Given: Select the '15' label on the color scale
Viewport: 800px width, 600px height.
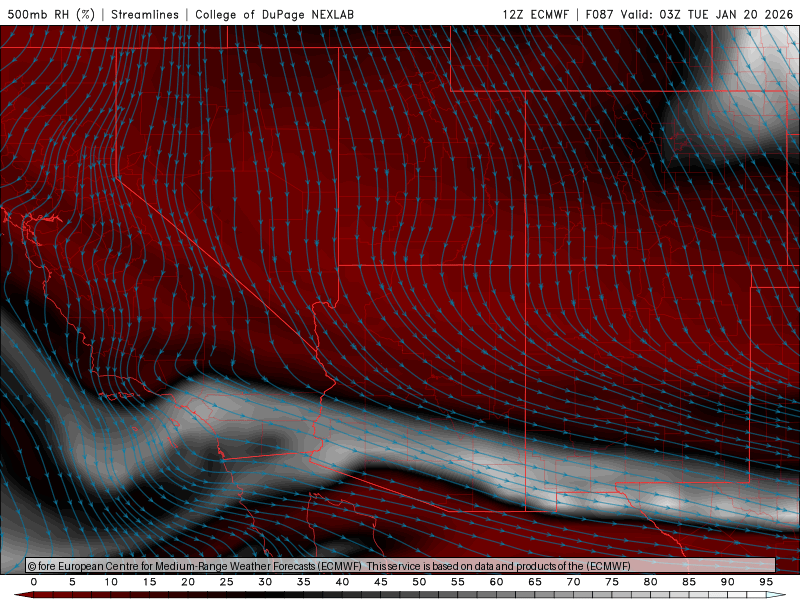Looking at the screenshot, I should click(149, 582).
